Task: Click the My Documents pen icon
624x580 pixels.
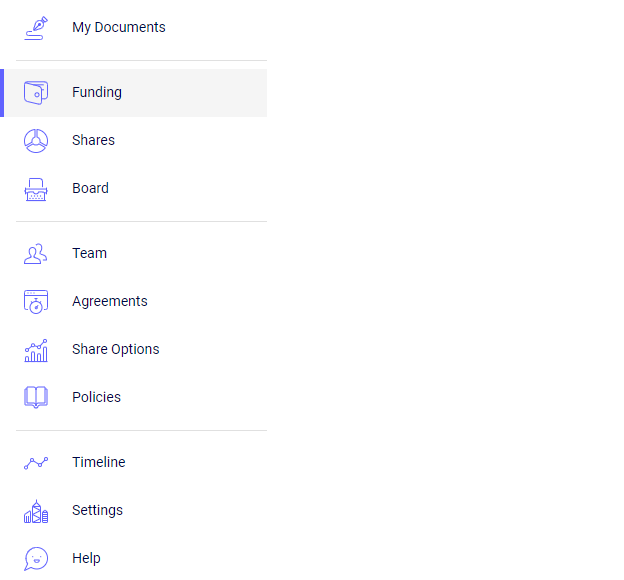Action: point(36,28)
